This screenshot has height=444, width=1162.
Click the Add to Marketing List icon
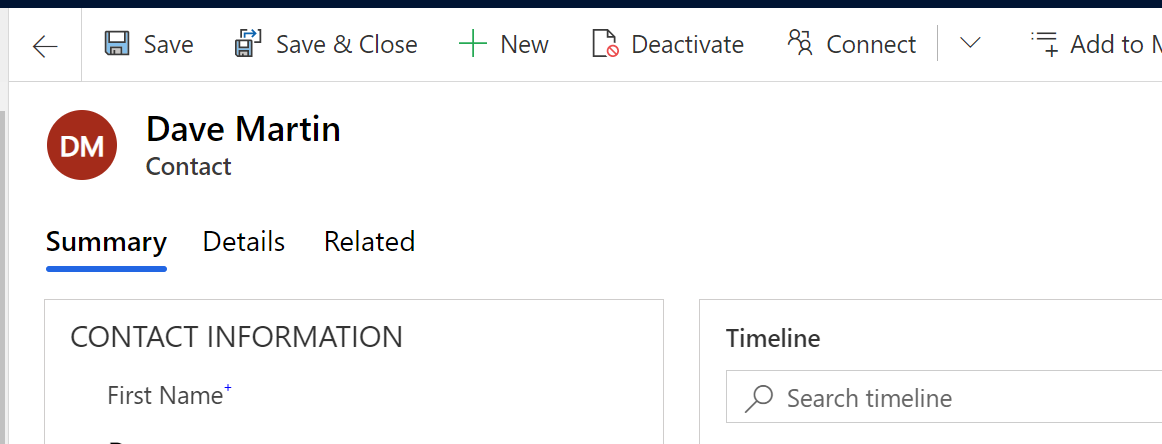coord(1046,44)
